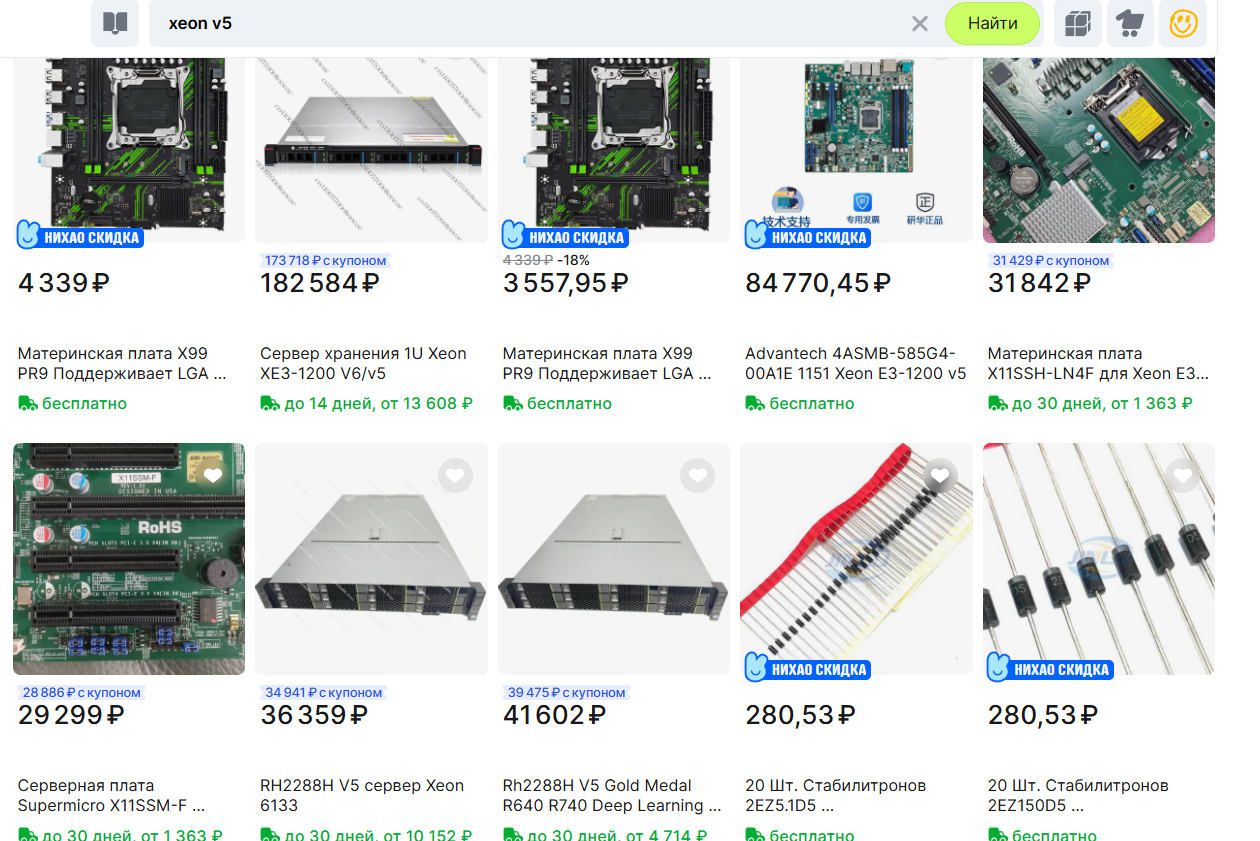The height and width of the screenshot is (841, 1260).
Task: Open the X11SSH-LN4F motherboard image
Action: [1099, 150]
